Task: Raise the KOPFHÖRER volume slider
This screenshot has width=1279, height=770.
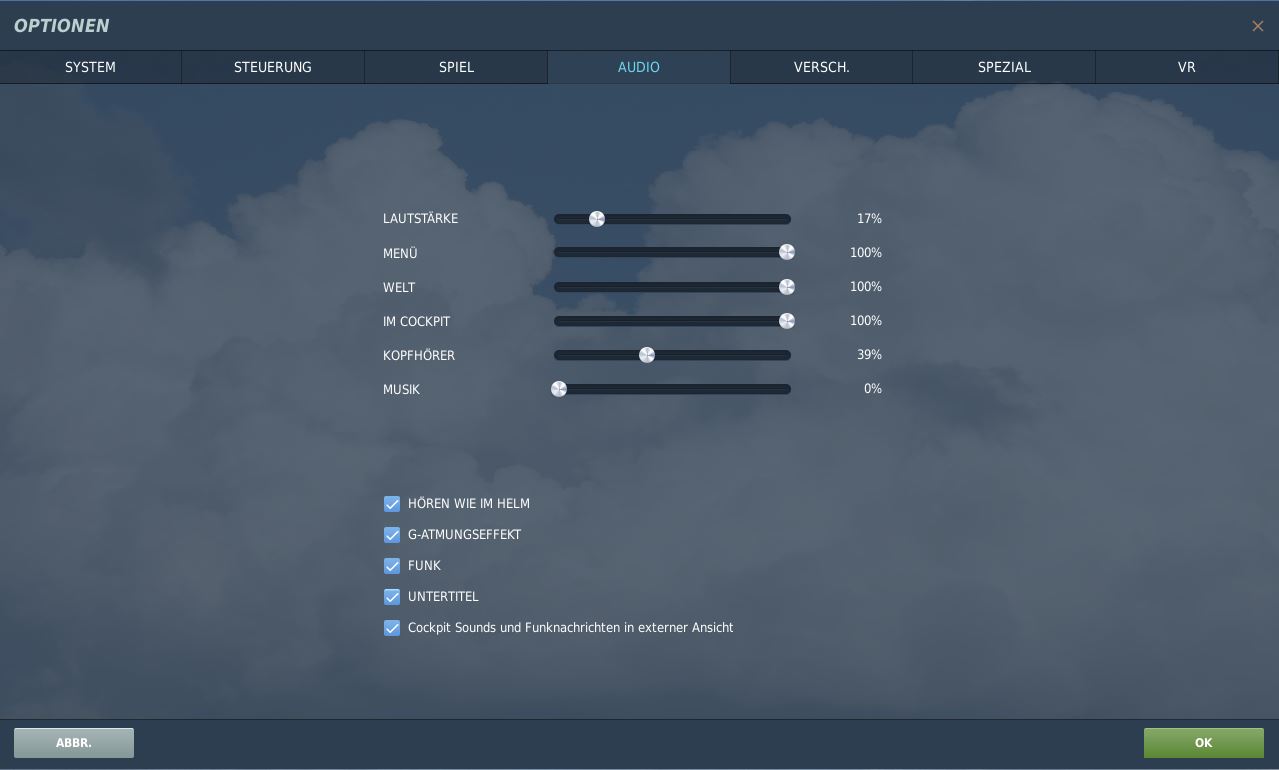Action: (647, 355)
